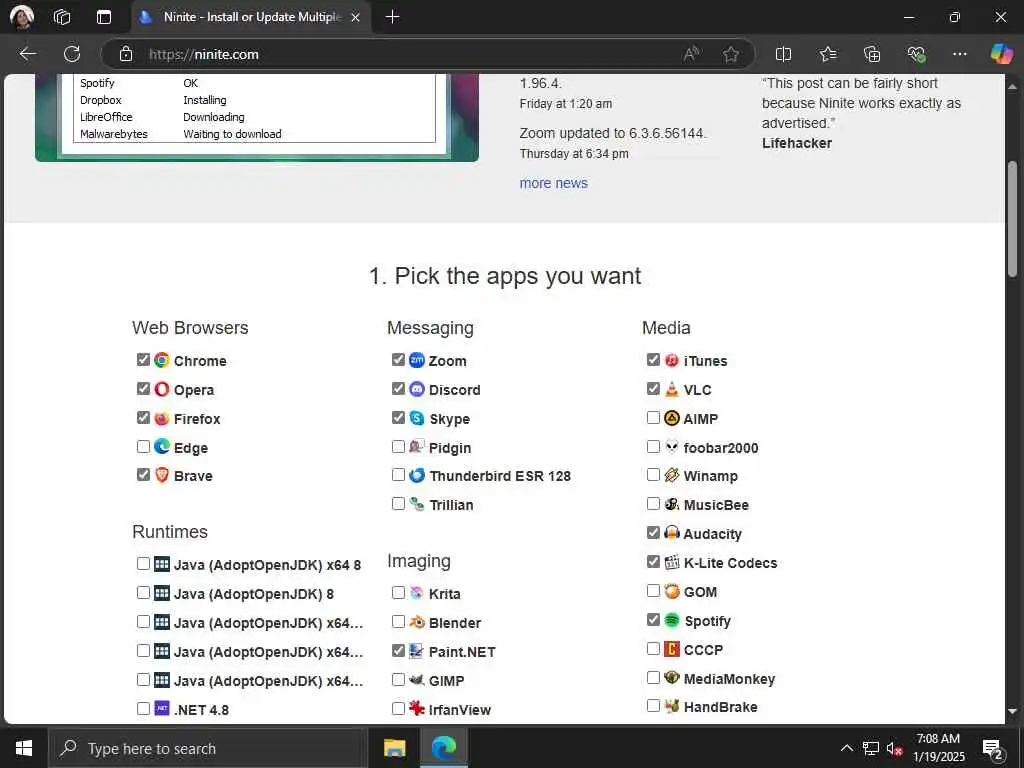Image resolution: width=1024 pixels, height=768 pixels.
Task: Open the Favorites list toolbar icon
Action: [827, 54]
